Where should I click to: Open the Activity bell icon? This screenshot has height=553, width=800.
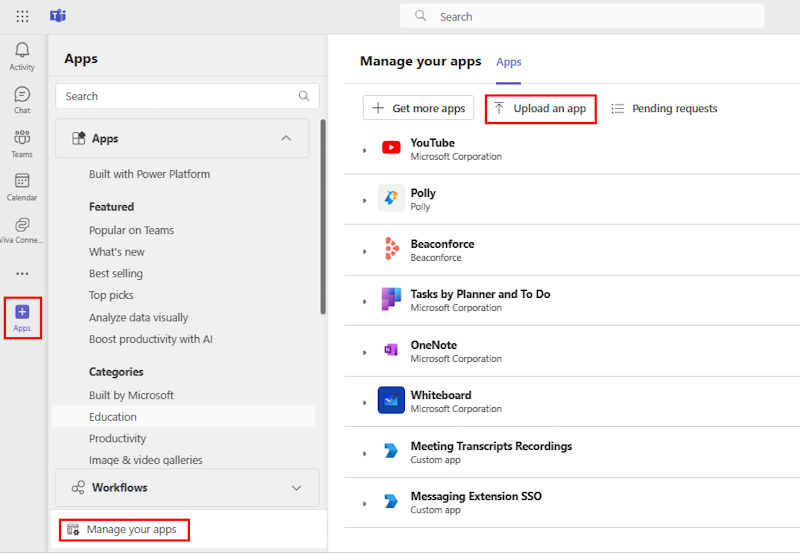coord(22,49)
